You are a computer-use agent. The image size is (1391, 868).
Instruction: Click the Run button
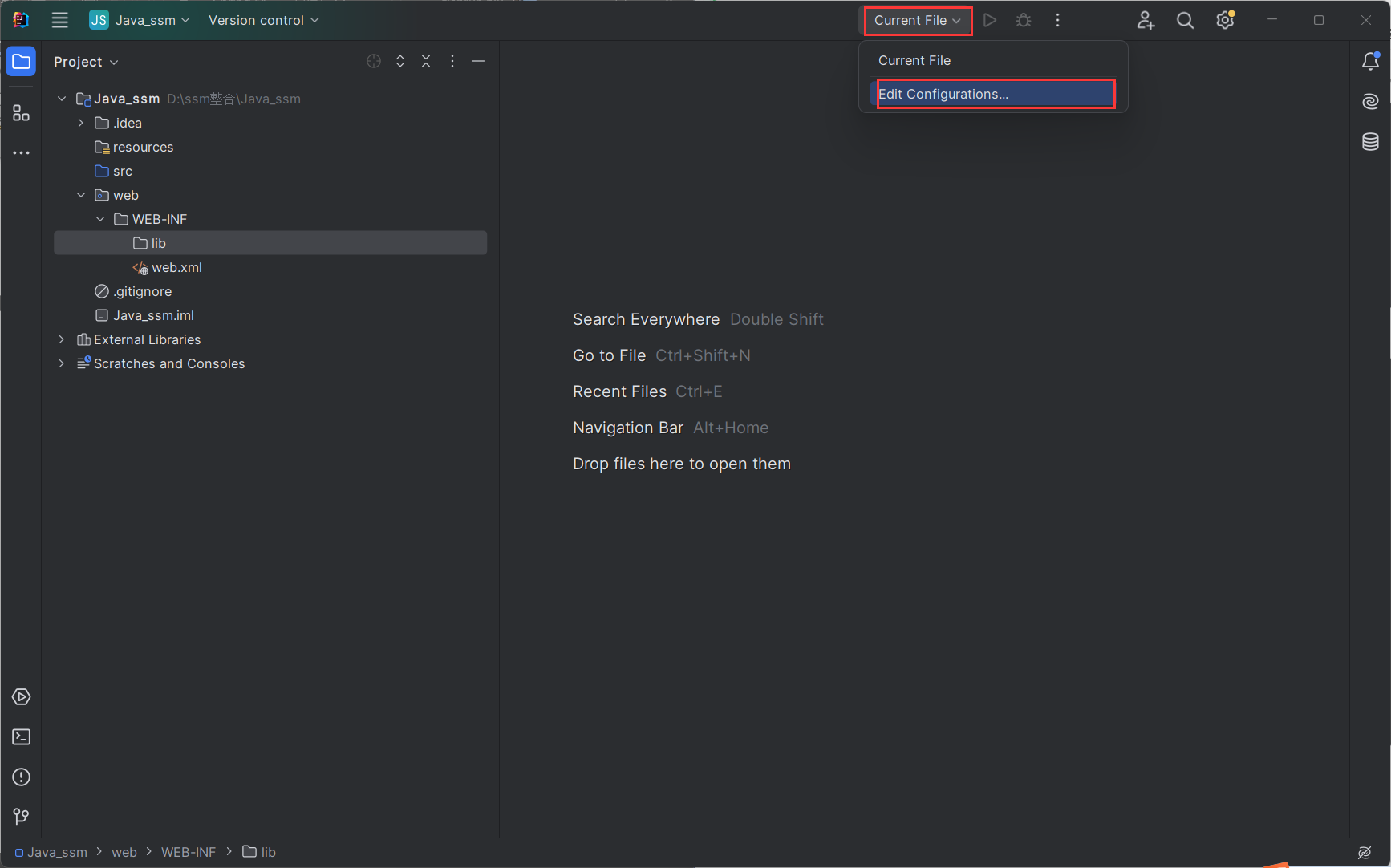(990, 20)
